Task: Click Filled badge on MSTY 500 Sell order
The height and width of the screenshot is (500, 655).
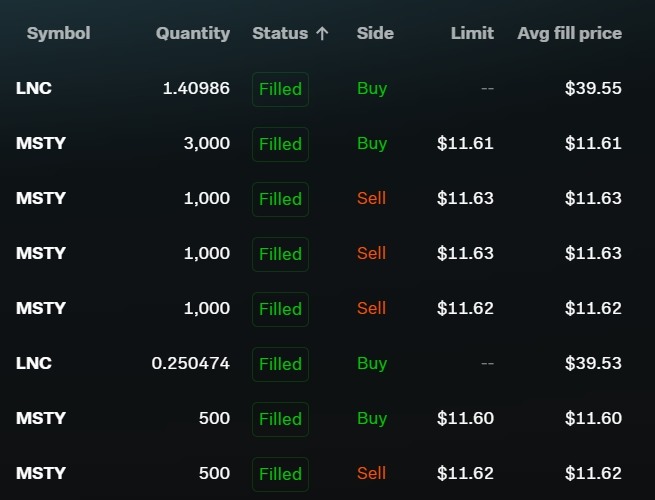Action: [280, 474]
